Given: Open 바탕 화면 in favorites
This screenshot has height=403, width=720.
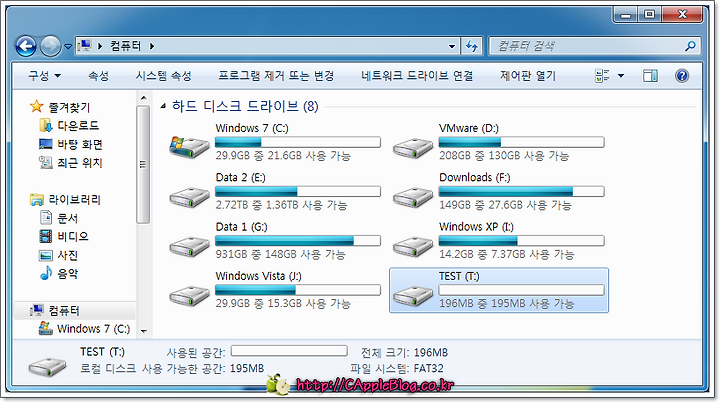Looking at the screenshot, I should (80, 145).
